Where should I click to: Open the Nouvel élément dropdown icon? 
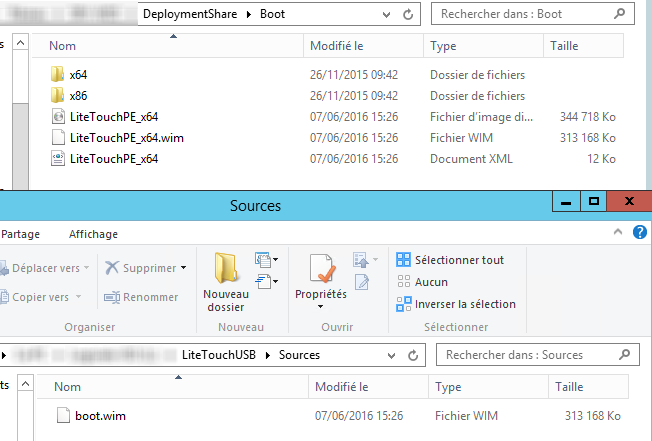pos(267,260)
